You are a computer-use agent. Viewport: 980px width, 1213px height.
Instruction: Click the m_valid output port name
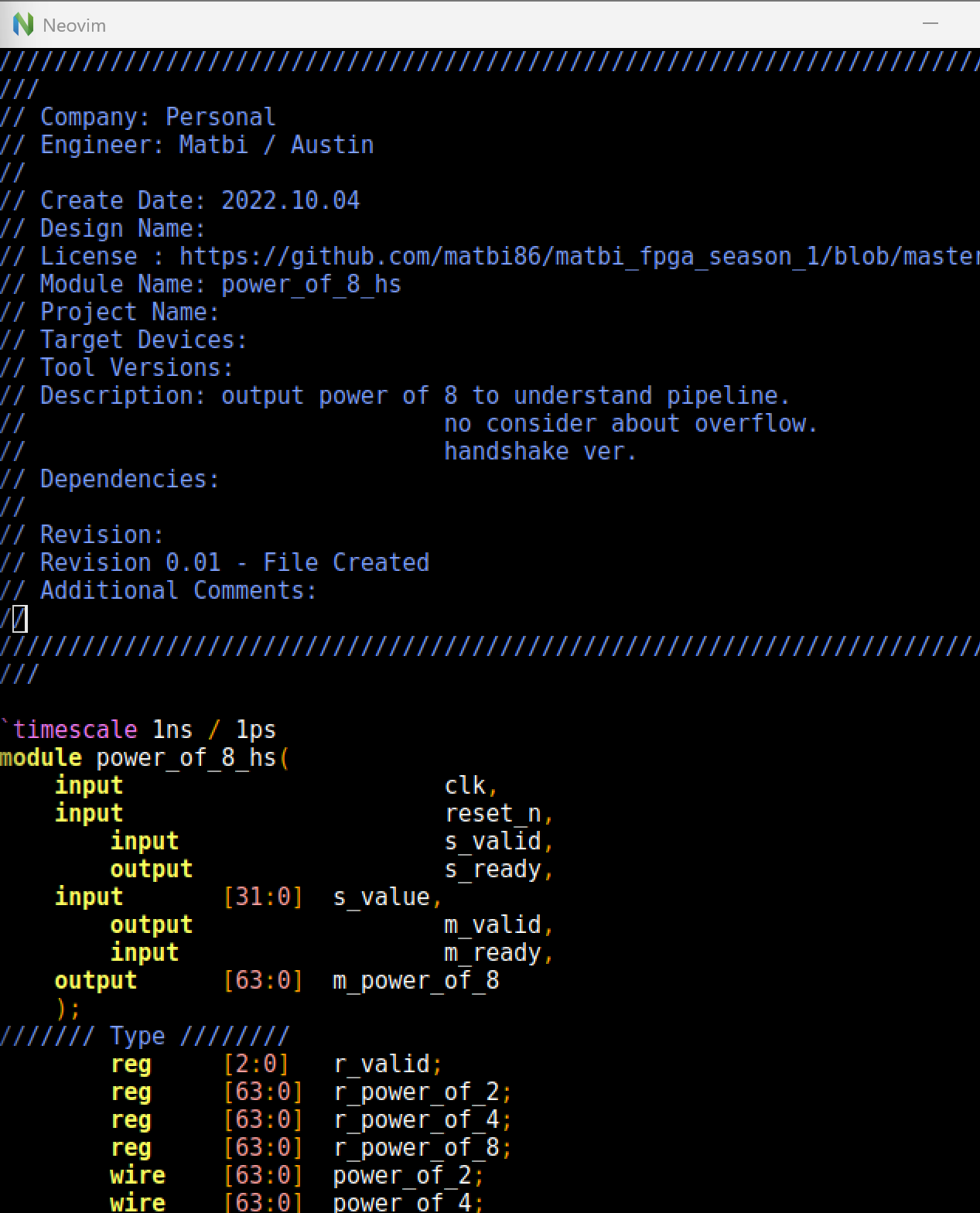(x=493, y=924)
